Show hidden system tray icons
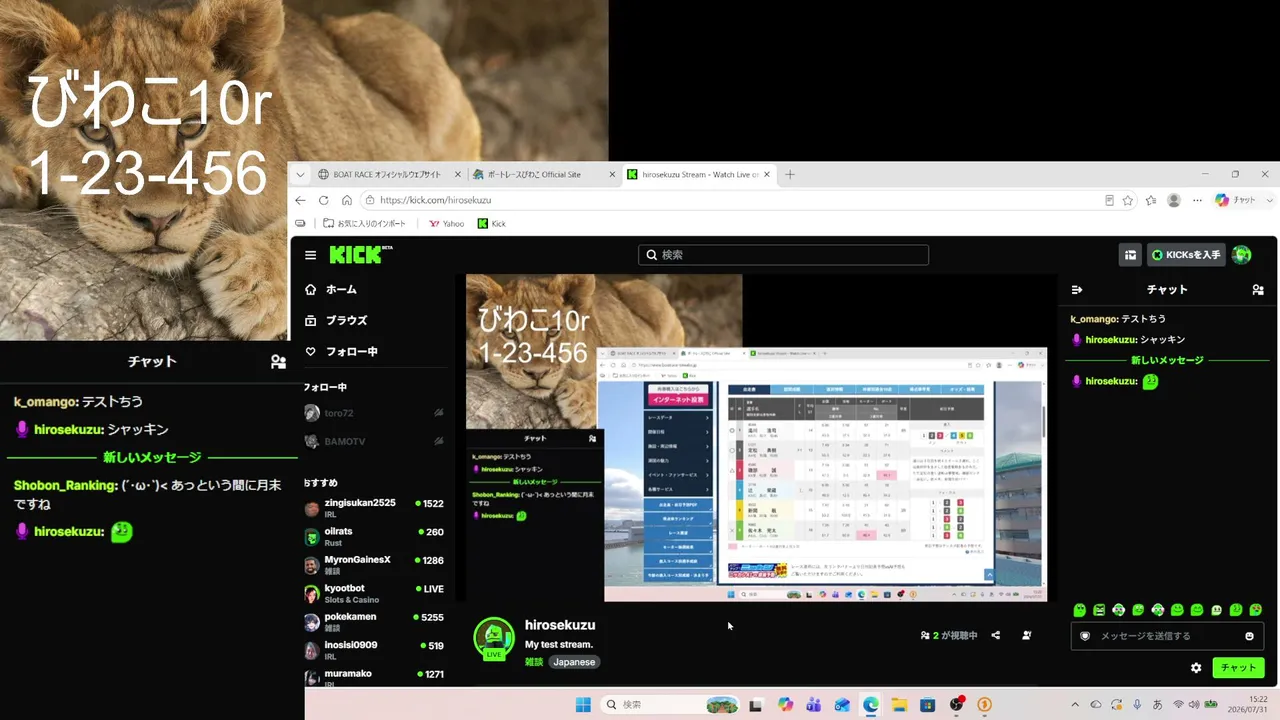 click(1075, 705)
